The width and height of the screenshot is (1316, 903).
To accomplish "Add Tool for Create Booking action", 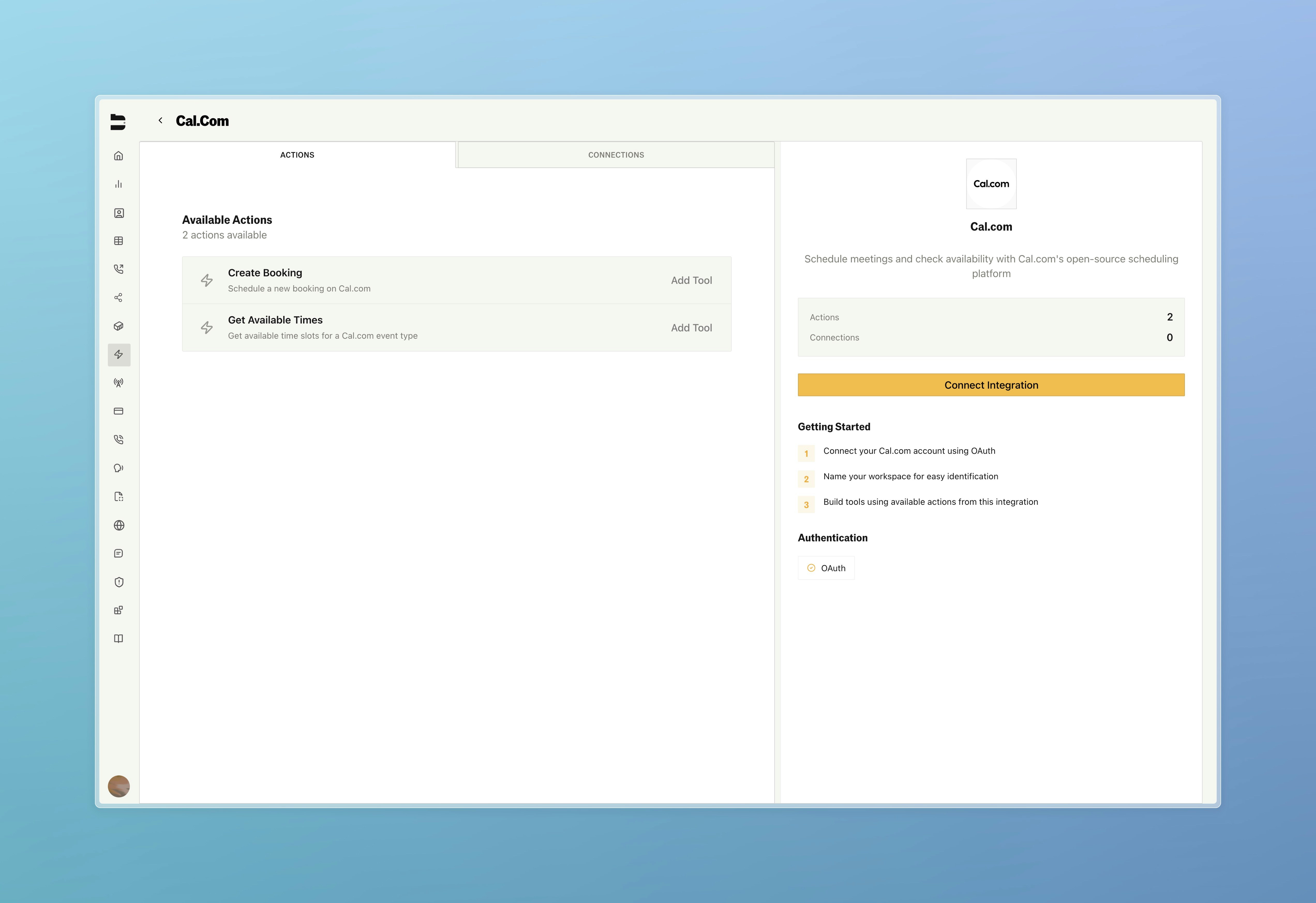I will pyautogui.click(x=691, y=280).
